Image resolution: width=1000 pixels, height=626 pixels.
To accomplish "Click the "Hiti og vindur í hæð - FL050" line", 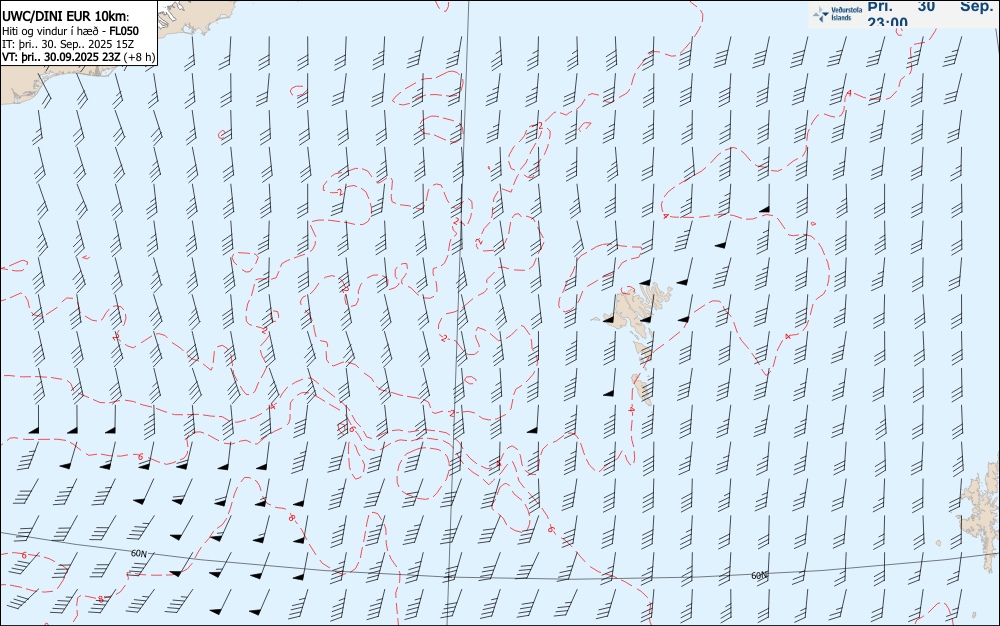I will click(x=70, y=31).
